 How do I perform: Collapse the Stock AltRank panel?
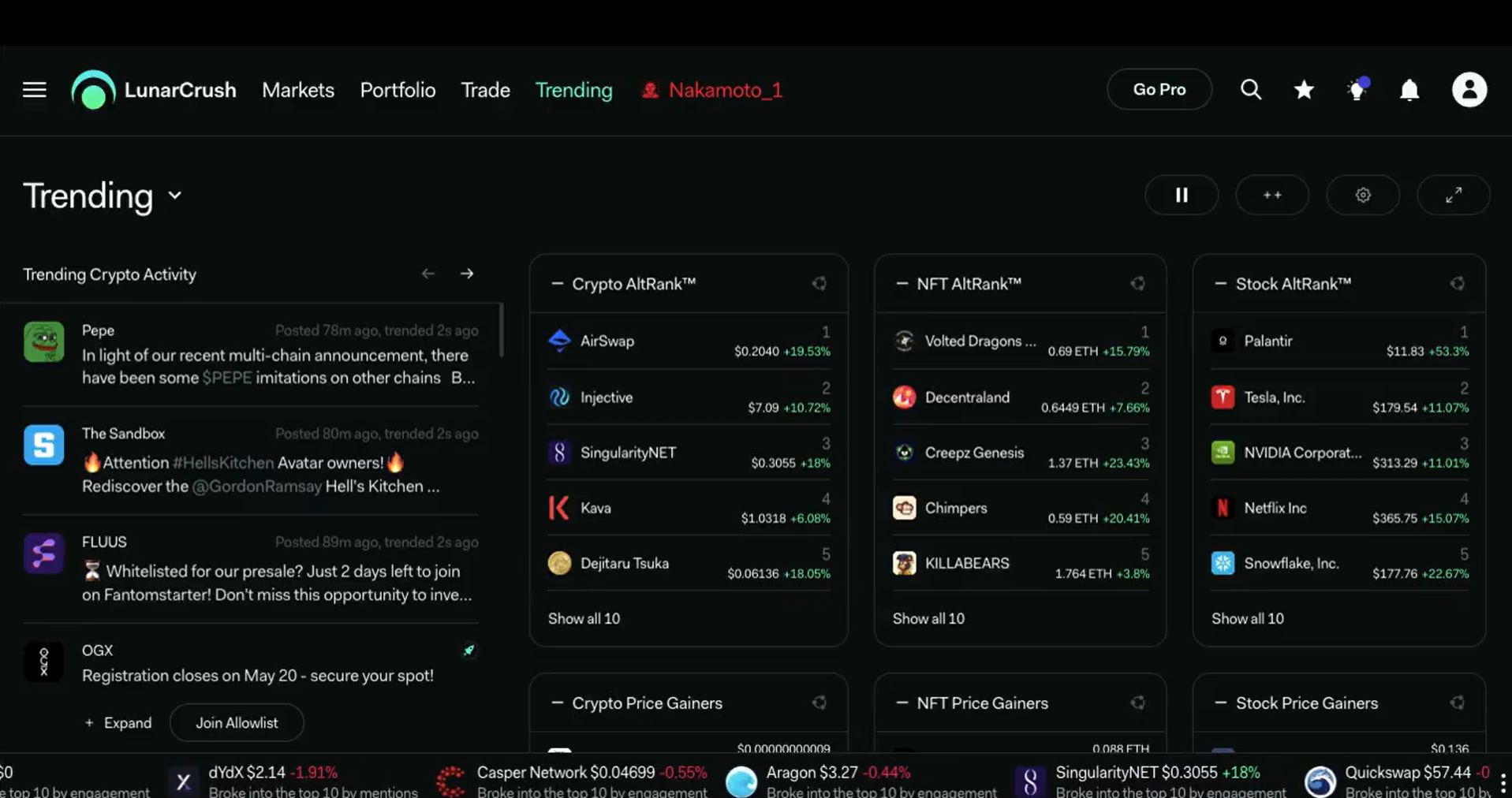pos(1220,284)
